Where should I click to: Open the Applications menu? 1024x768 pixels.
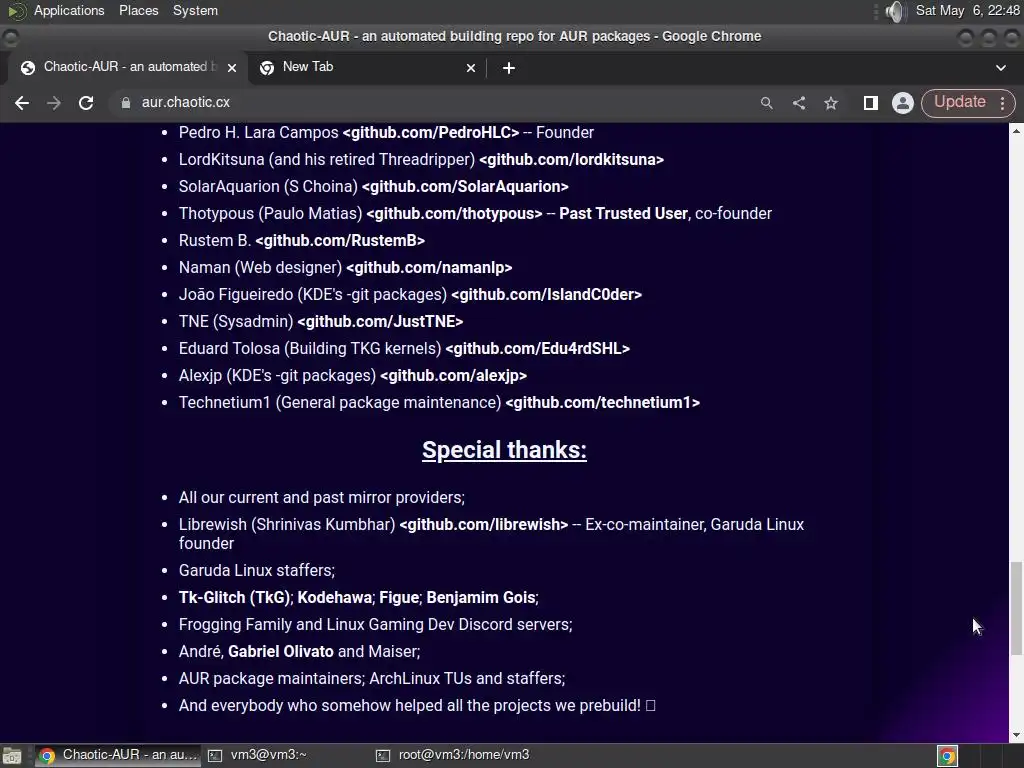(69, 10)
